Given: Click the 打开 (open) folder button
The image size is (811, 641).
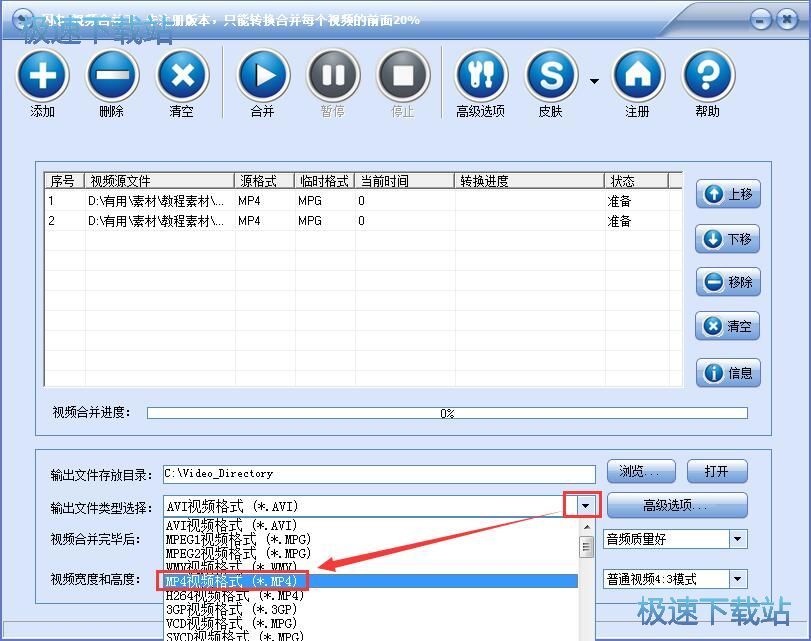Looking at the screenshot, I should (717, 471).
